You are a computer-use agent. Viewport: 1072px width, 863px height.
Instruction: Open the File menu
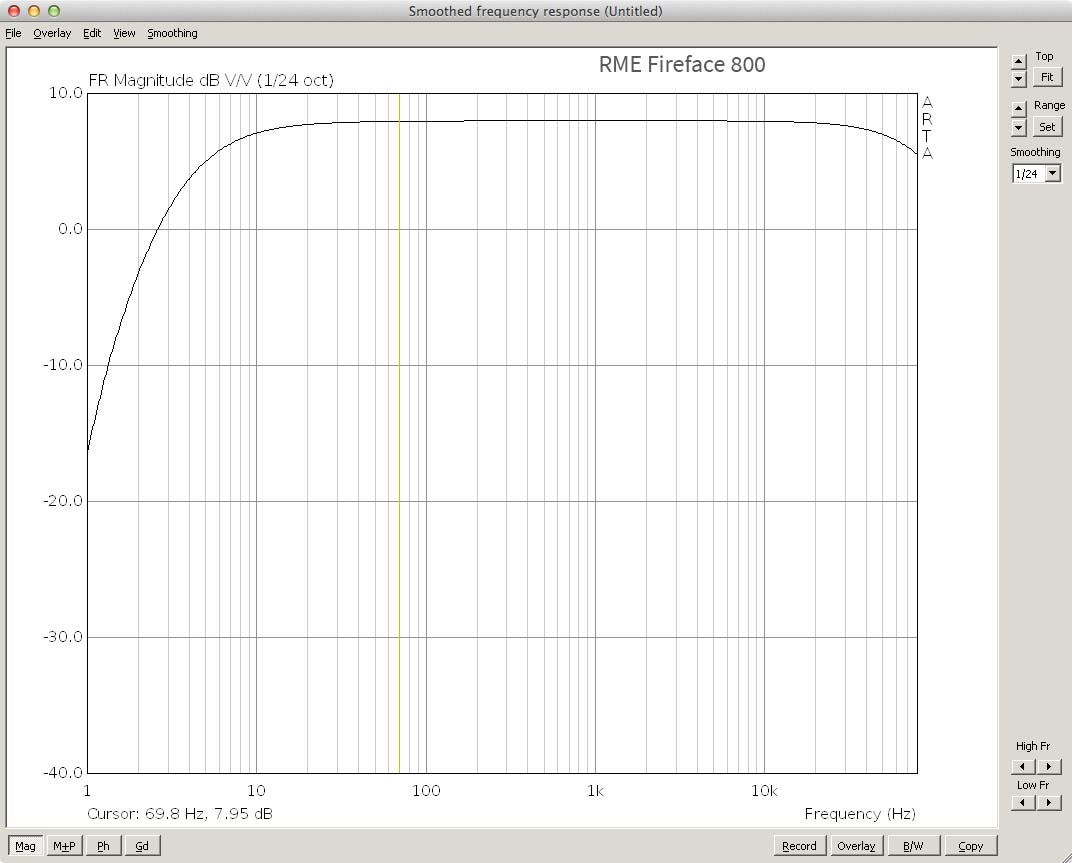click(13, 33)
